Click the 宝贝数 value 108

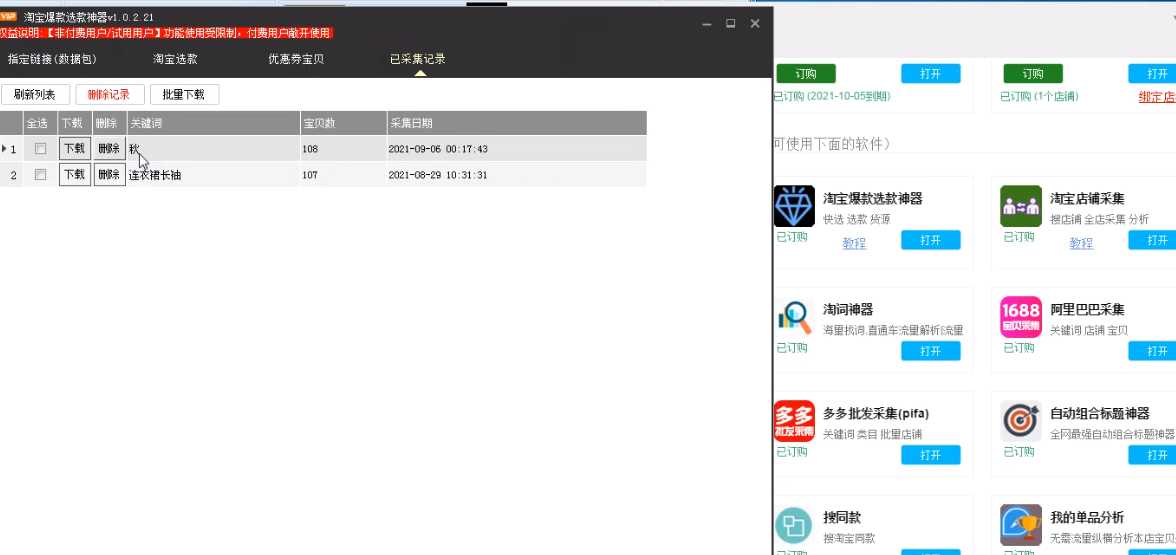coord(310,148)
